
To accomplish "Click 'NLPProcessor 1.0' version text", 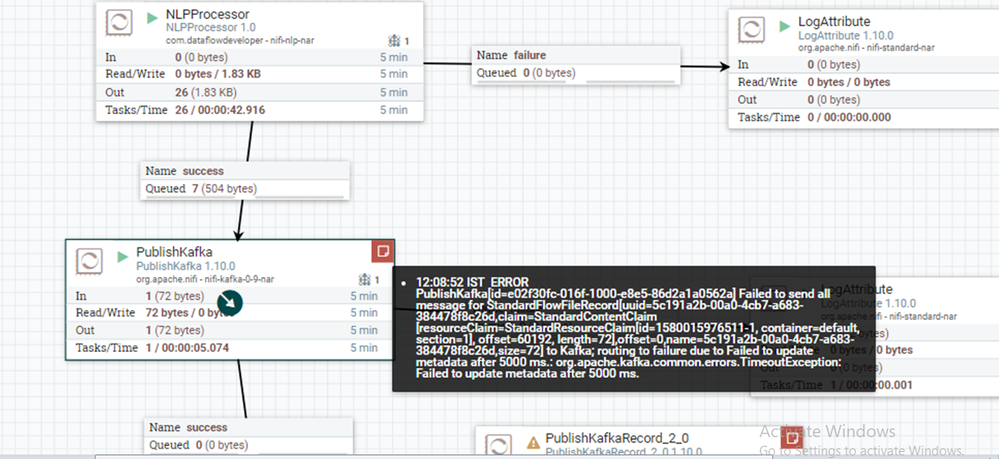I will point(211,27).
